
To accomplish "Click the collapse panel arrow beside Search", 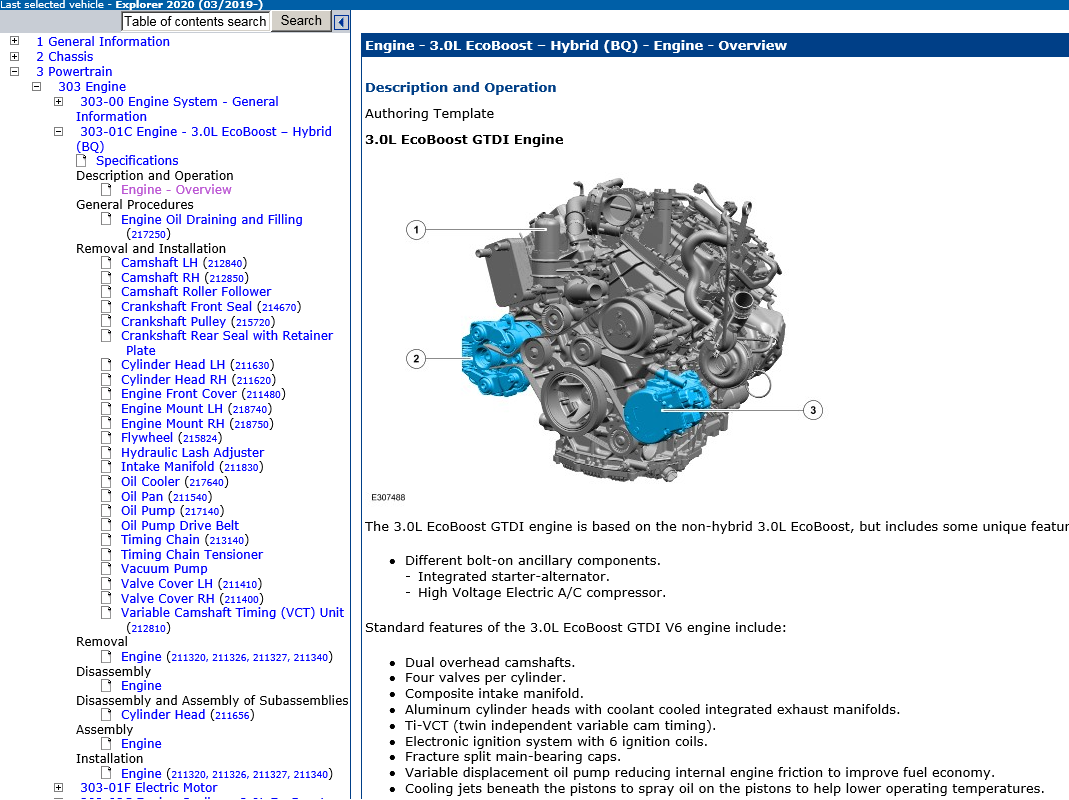I will [342, 22].
